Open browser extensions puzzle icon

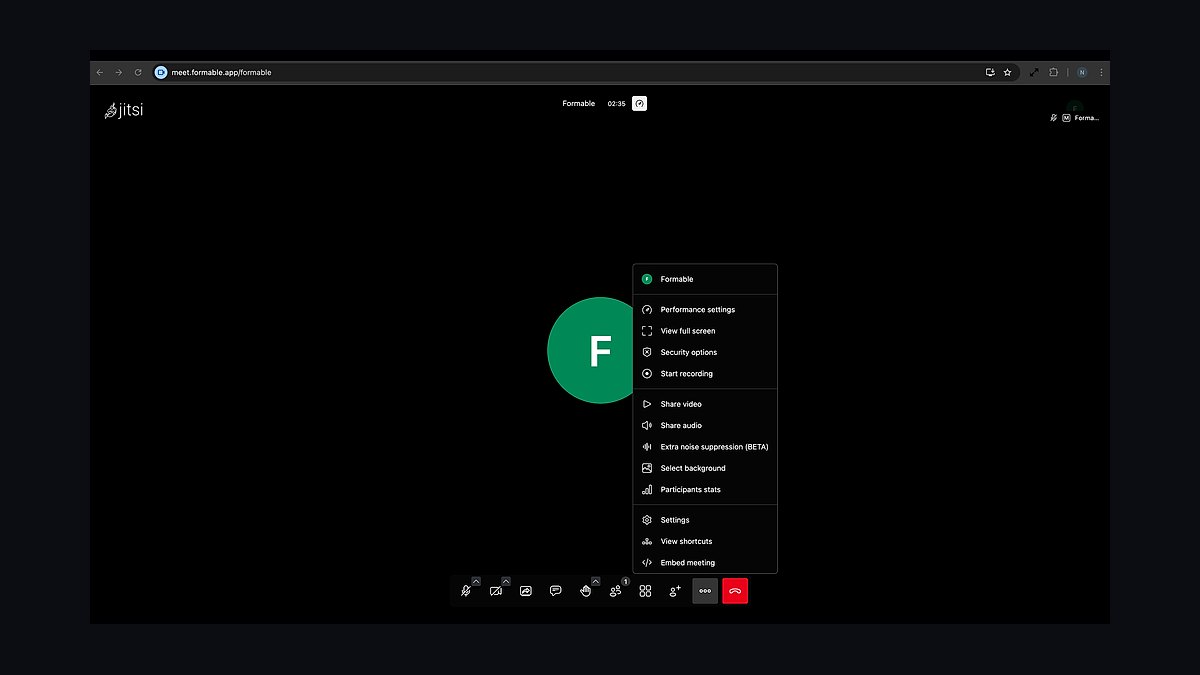click(x=1053, y=72)
